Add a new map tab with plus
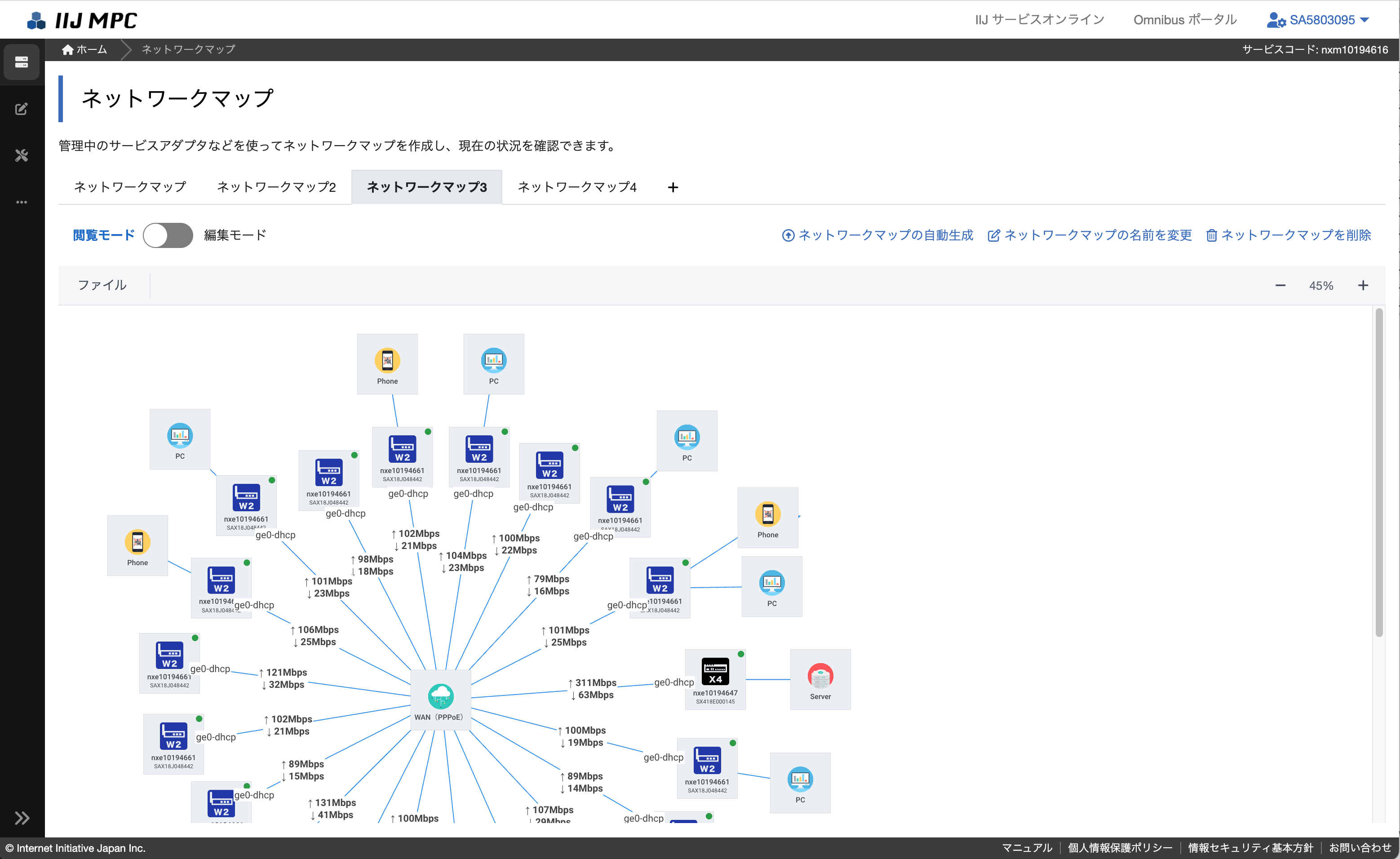The image size is (1400, 859). tap(673, 187)
